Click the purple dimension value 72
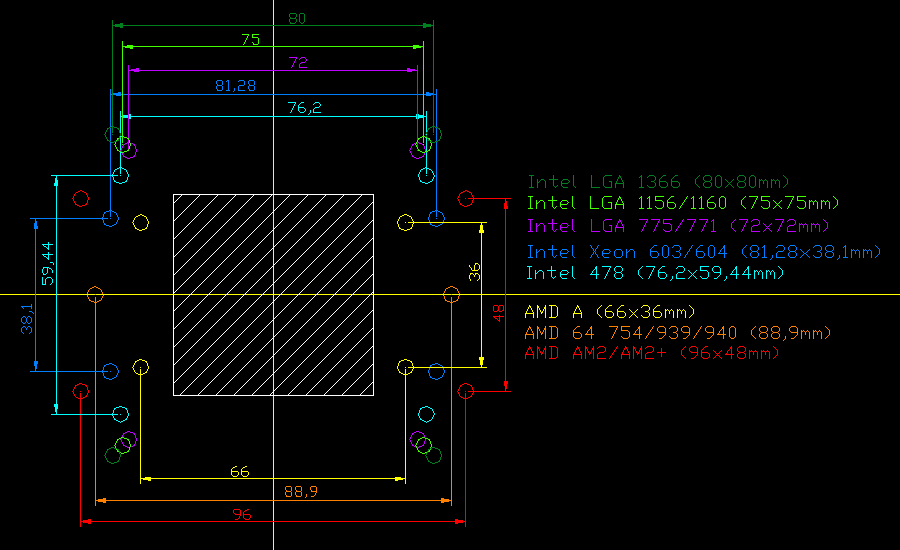This screenshot has height=550, width=900. coord(298,63)
